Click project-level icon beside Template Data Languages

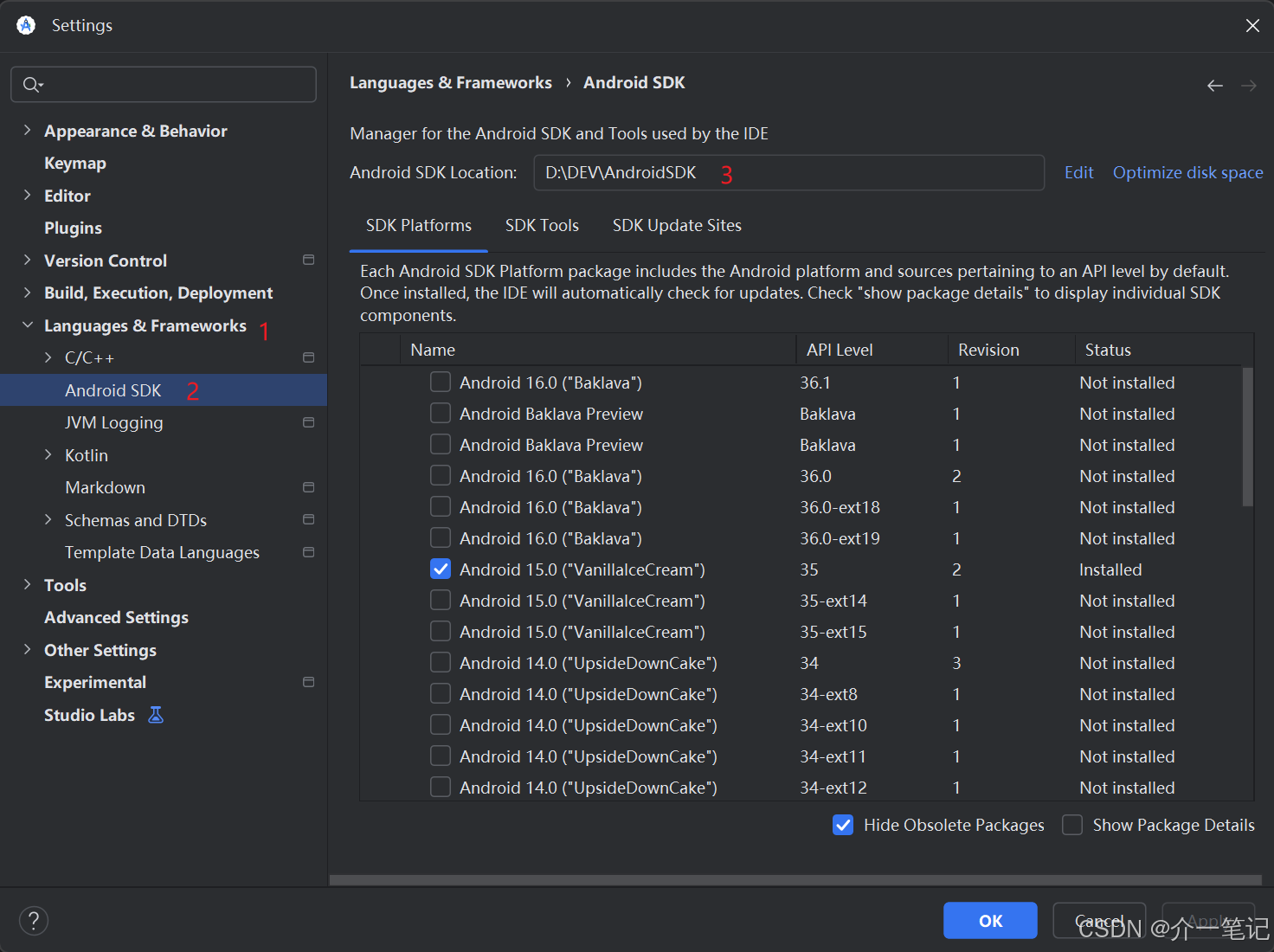308,552
